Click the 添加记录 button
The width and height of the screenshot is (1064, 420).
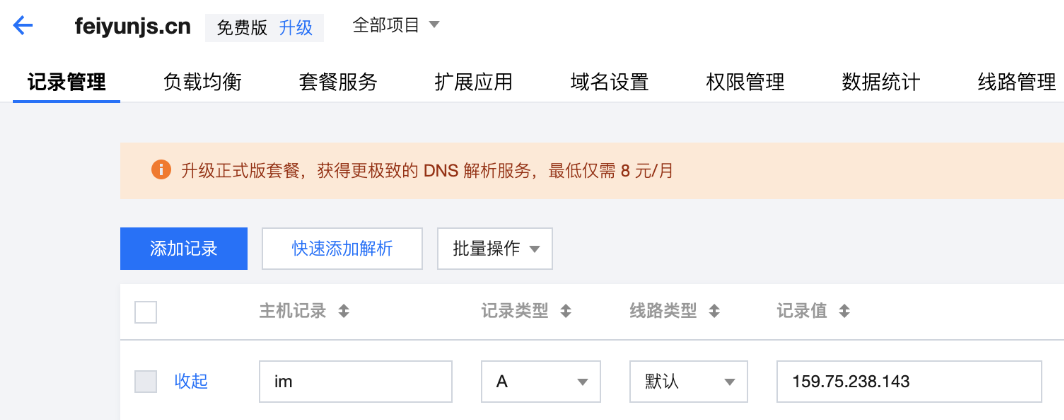tap(184, 248)
